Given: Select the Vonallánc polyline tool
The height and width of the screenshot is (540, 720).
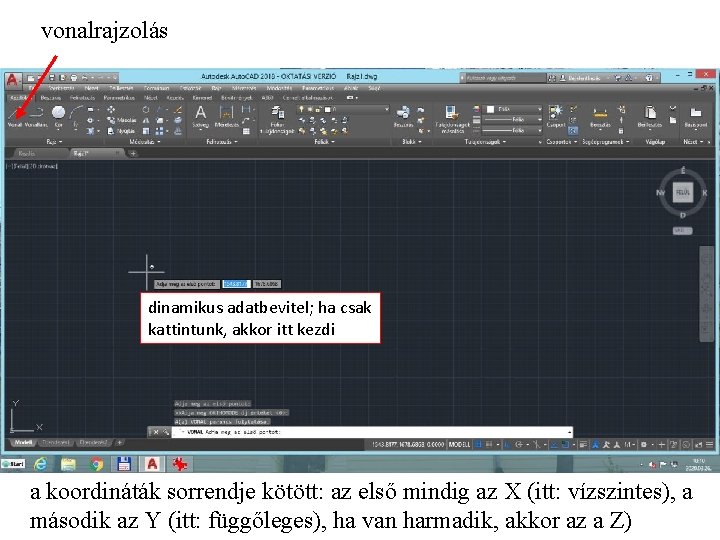Looking at the screenshot, I should (x=36, y=116).
